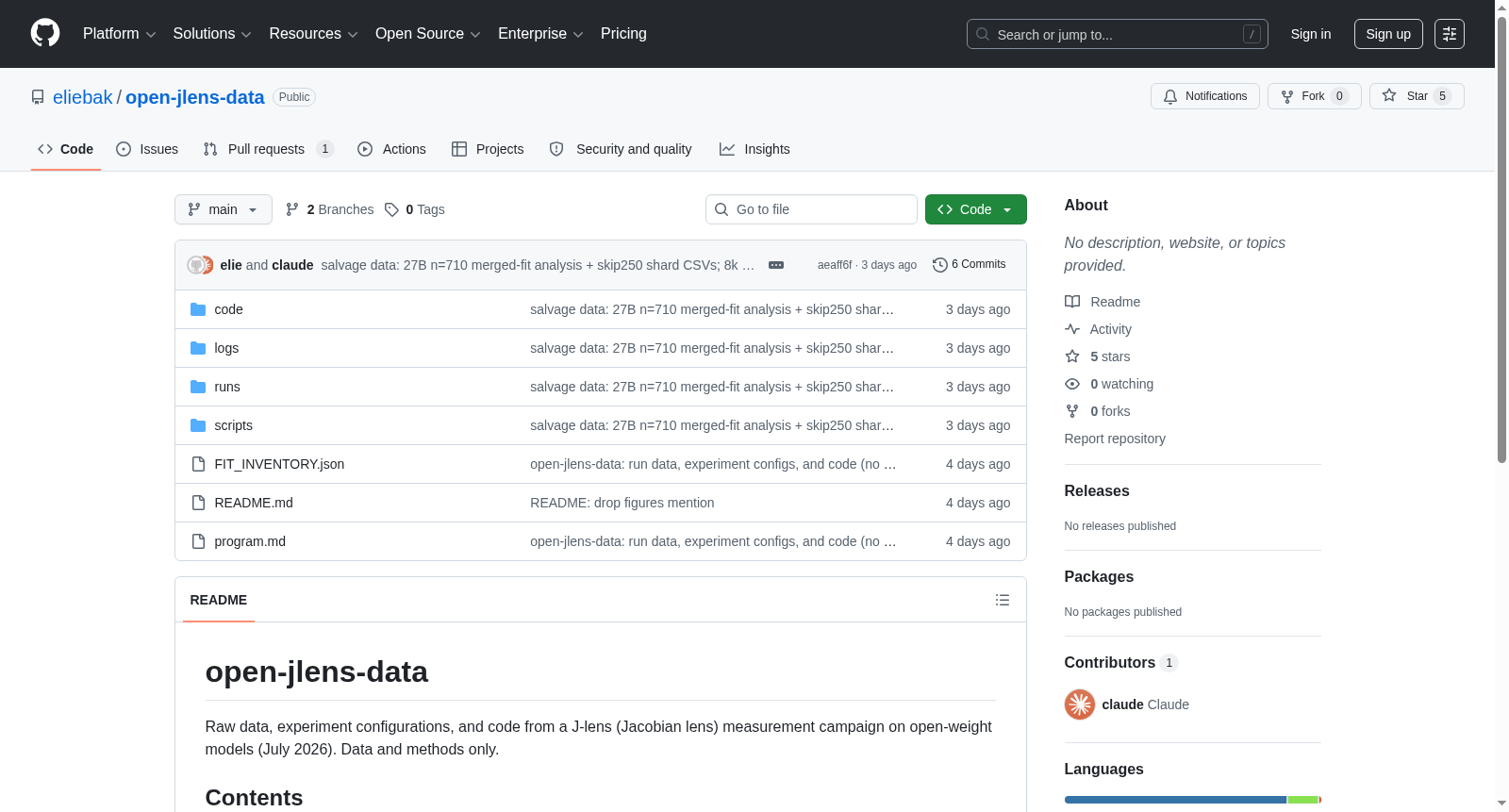Switch to the Issues tab
This screenshot has height=812, width=1509.
(x=147, y=149)
